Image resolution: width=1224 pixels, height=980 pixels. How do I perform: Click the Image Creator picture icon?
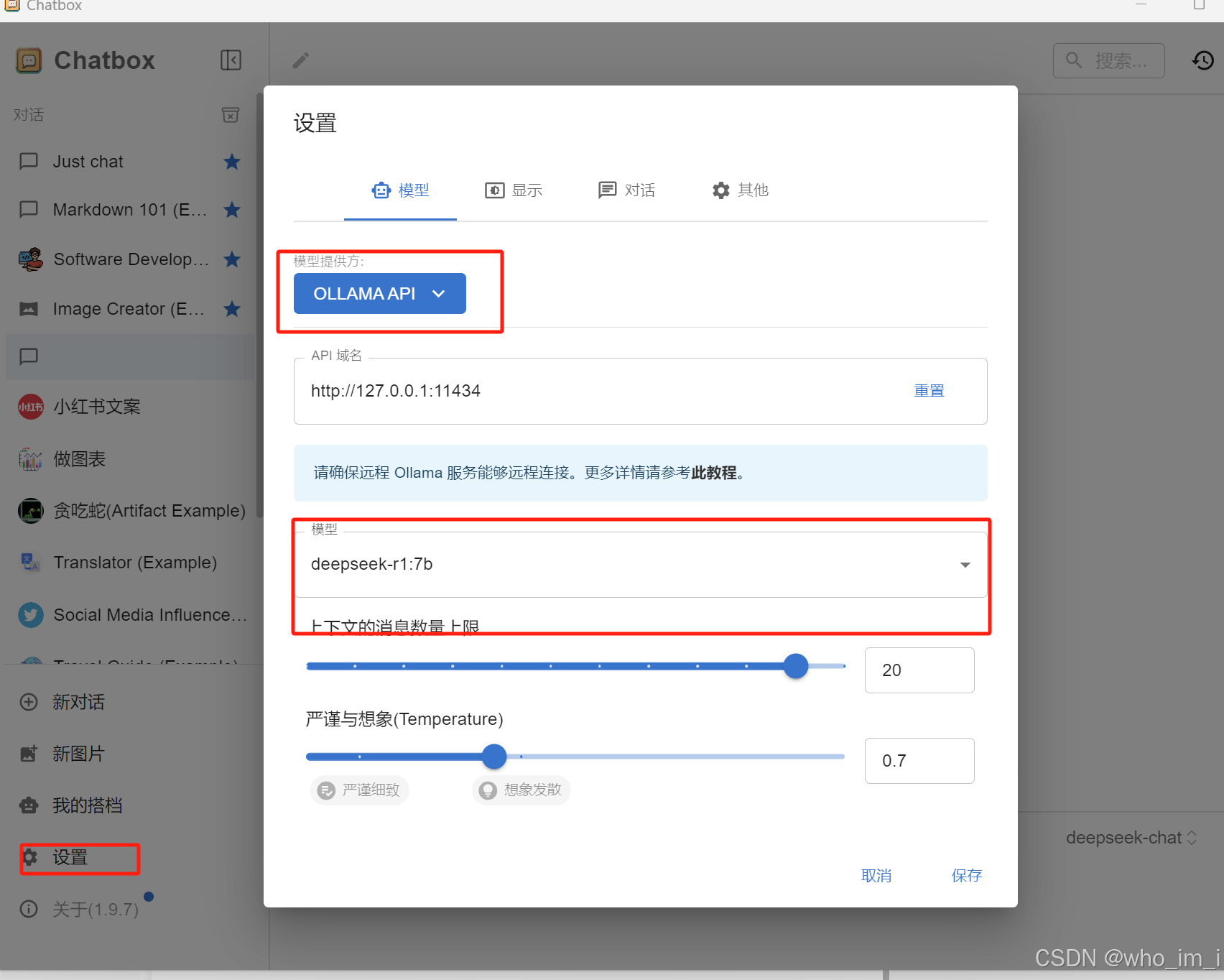(x=29, y=309)
